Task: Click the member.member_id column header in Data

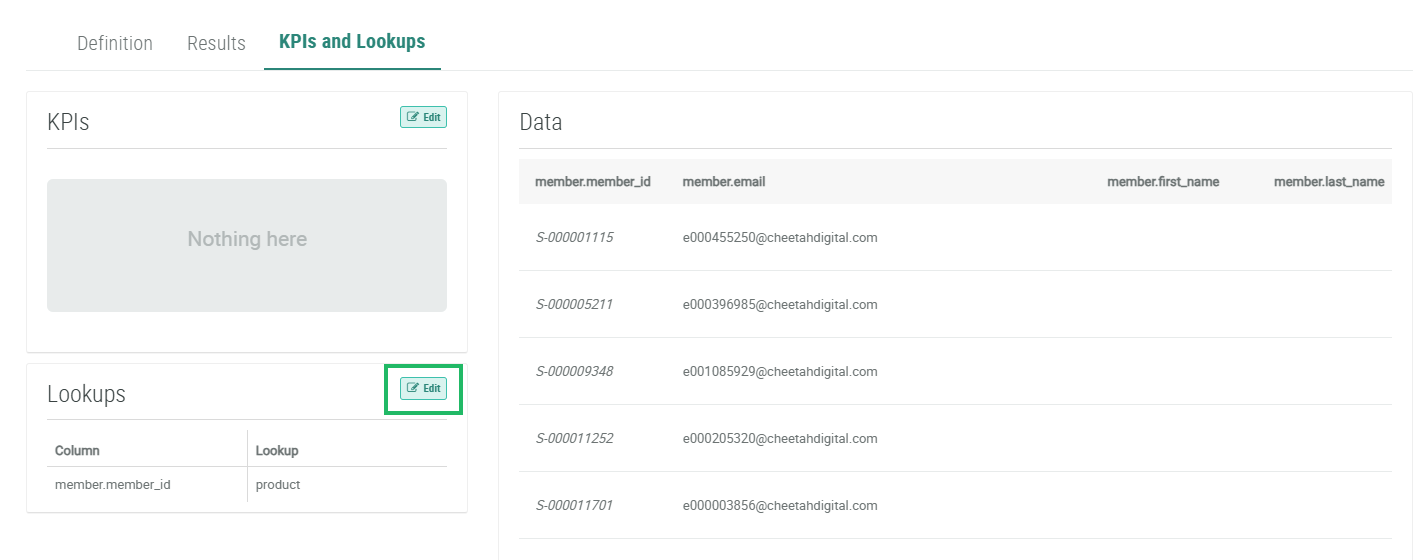Action: (593, 182)
